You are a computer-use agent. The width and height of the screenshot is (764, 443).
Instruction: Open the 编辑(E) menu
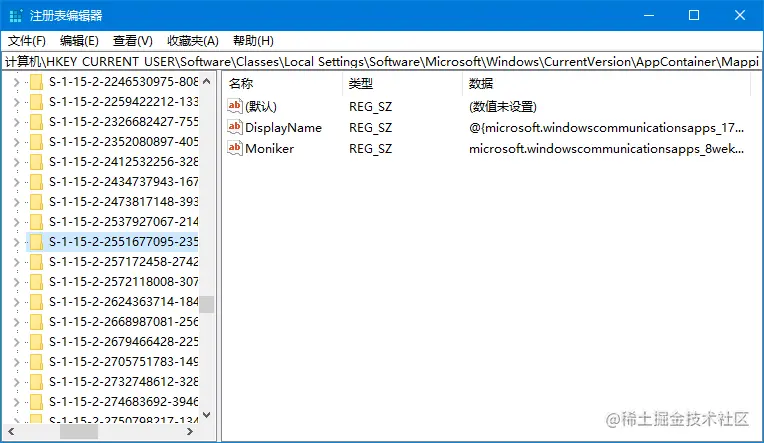coord(79,41)
